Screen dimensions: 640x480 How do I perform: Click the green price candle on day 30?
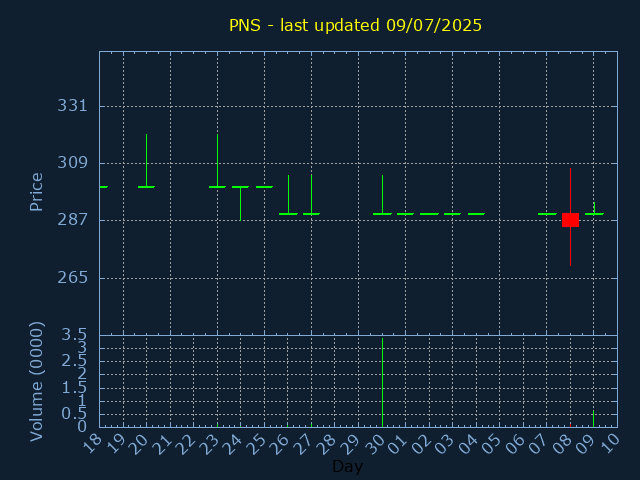coord(382,195)
